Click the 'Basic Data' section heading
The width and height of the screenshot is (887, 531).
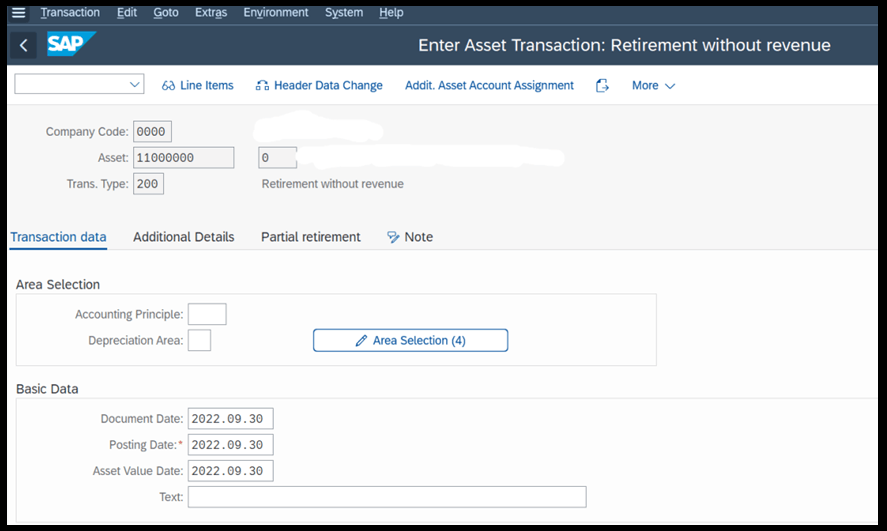[47, 389]
